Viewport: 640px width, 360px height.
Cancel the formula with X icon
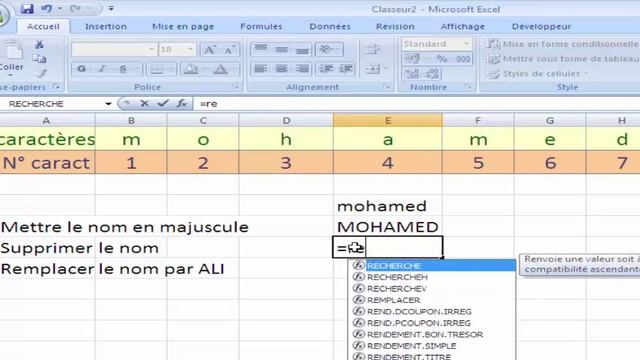(x=144, y=104)
